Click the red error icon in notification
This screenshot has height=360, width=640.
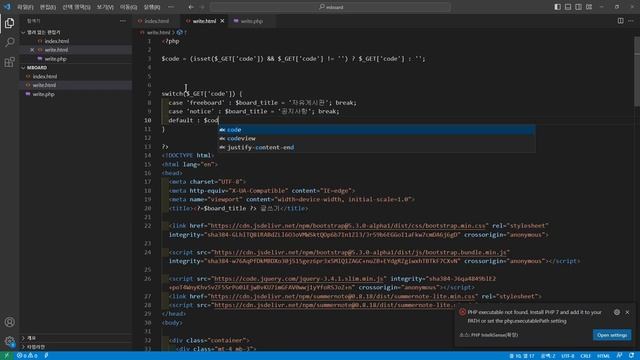click(x=462, y=312)
